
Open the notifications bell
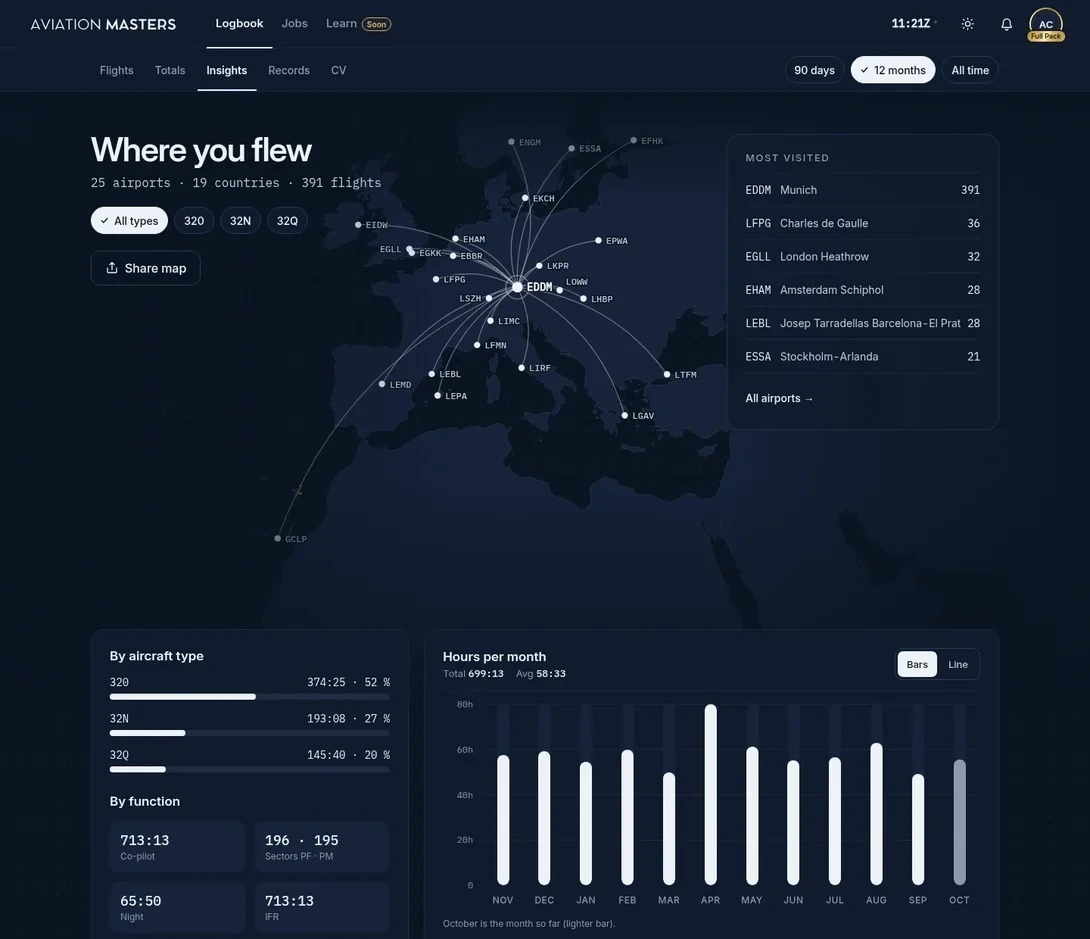click(1006, 24)
